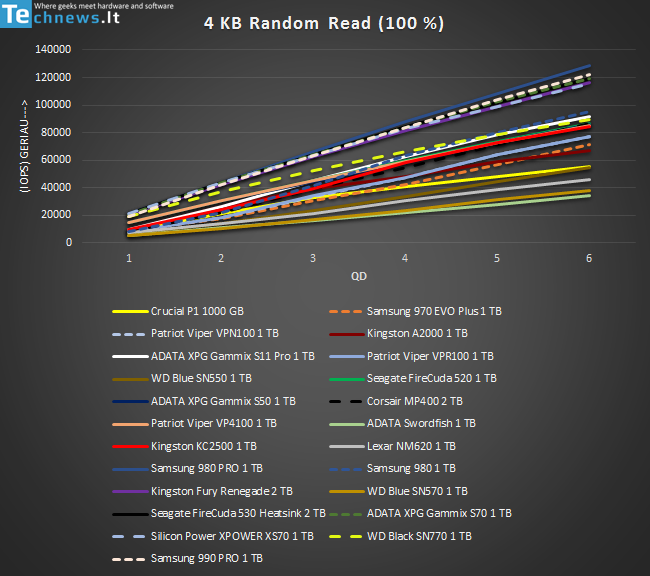The height and width of the screenshot is (576, 650).
Task: Select 'ADATA XPG Gammix S70 1 TB' legend label
Action: pyautogui.click(x=439, y=513)
